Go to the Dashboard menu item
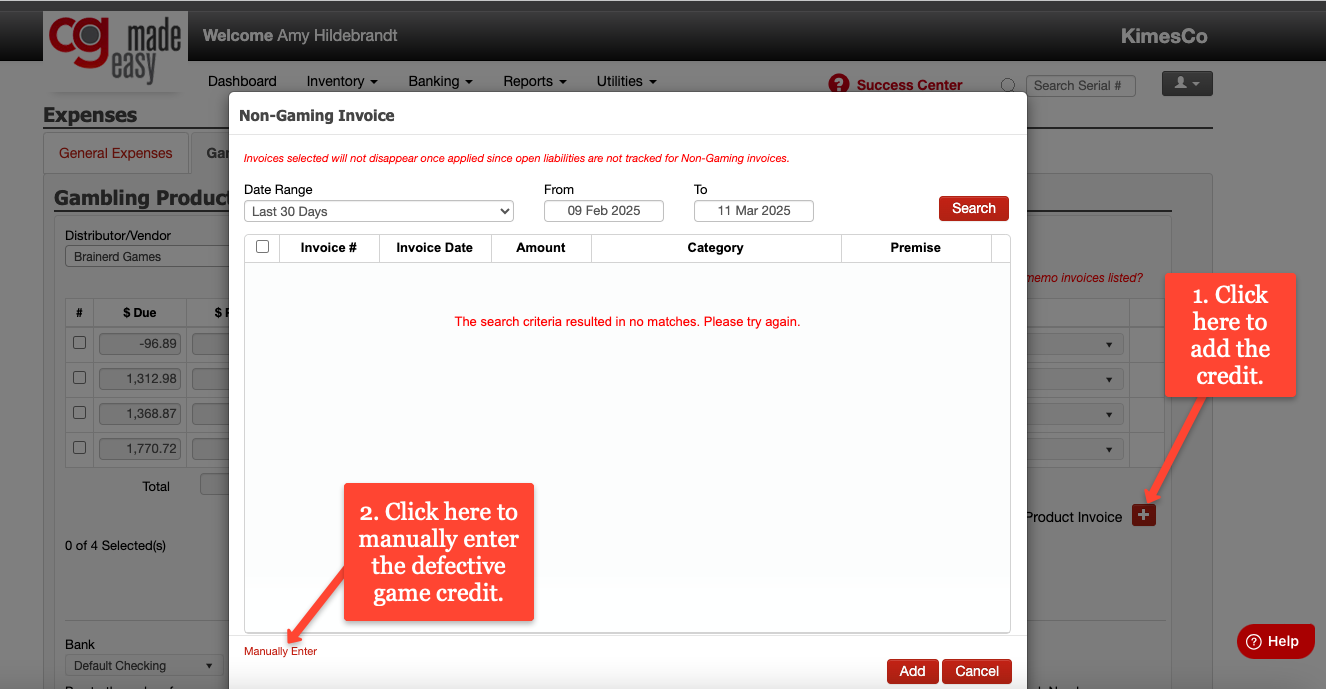 click(242, 81)
